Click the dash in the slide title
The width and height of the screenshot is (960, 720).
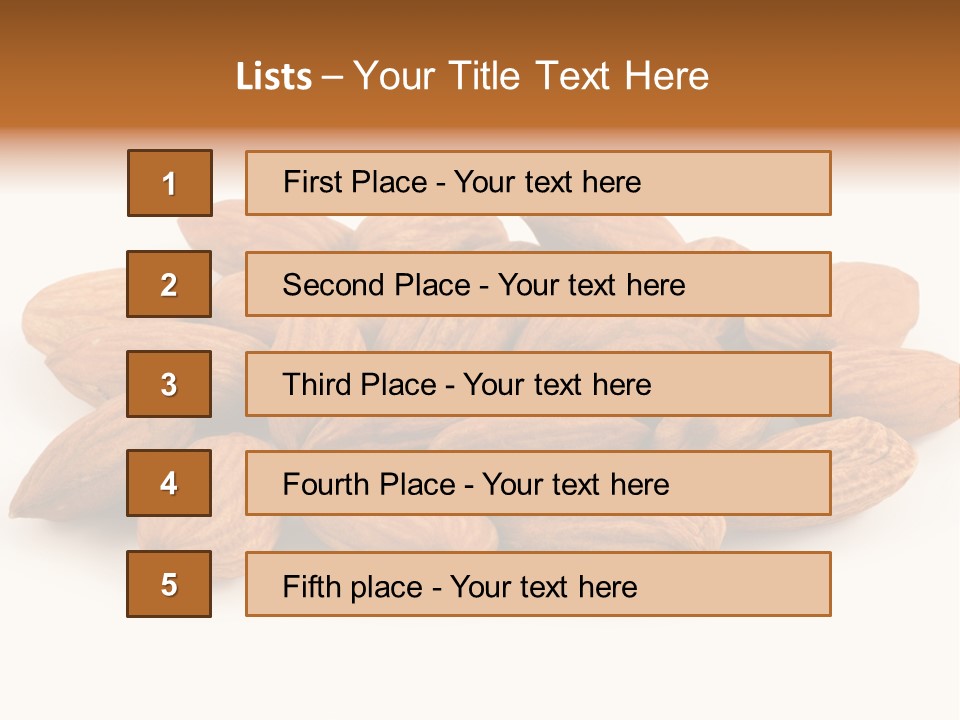[x=332, y=76]
